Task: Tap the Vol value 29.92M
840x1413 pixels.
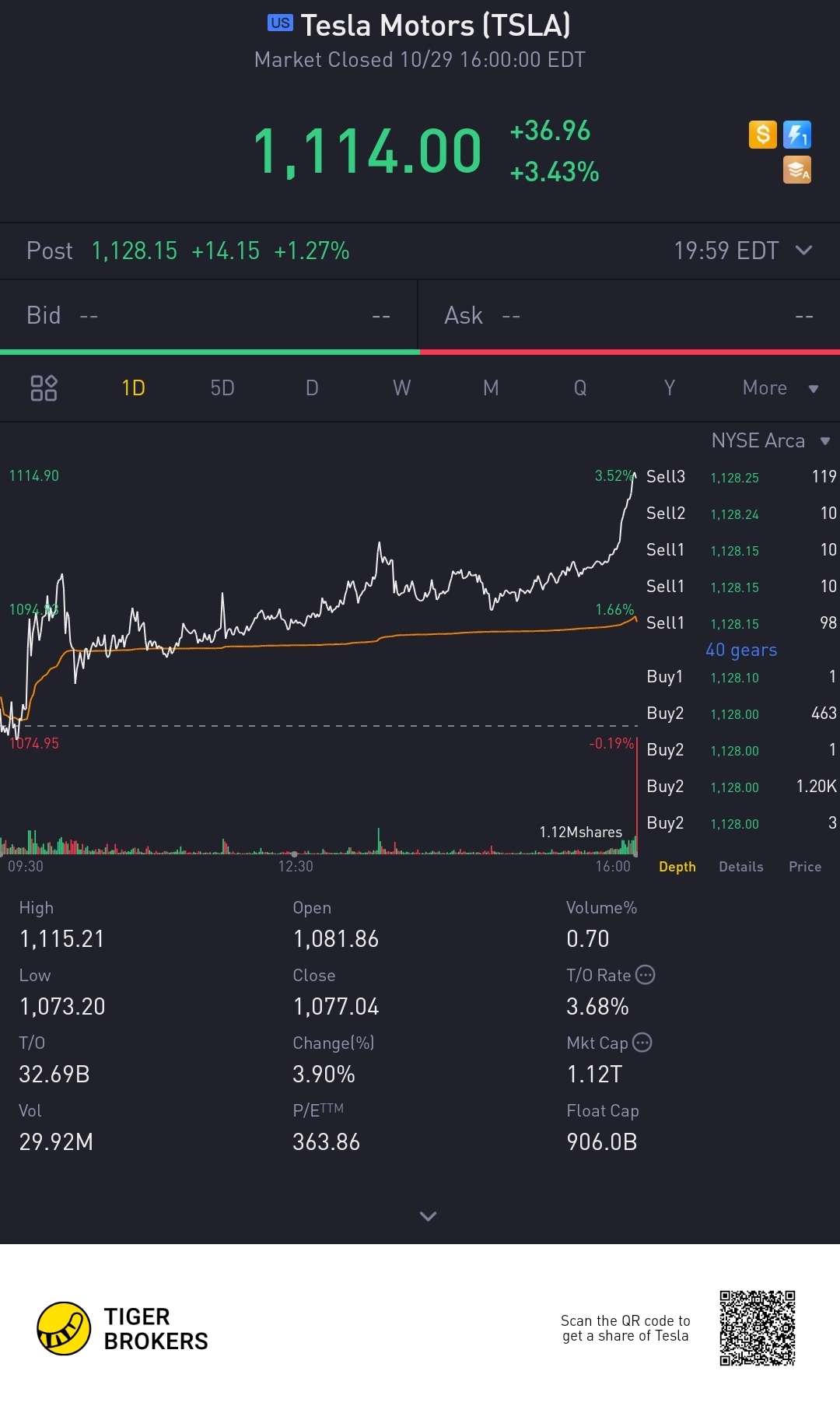Action: [x=56, y=1142]
